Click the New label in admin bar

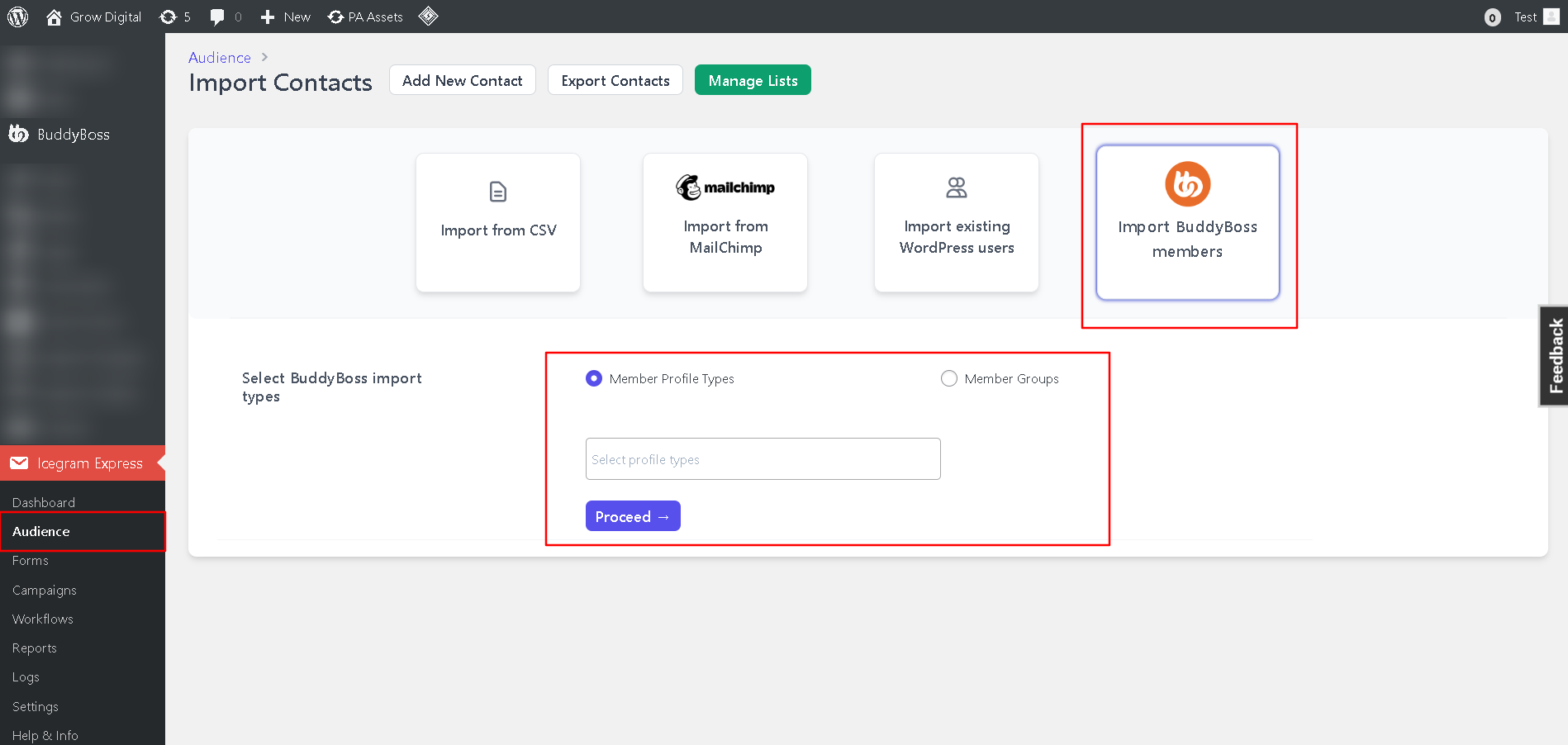click(297, 17)
